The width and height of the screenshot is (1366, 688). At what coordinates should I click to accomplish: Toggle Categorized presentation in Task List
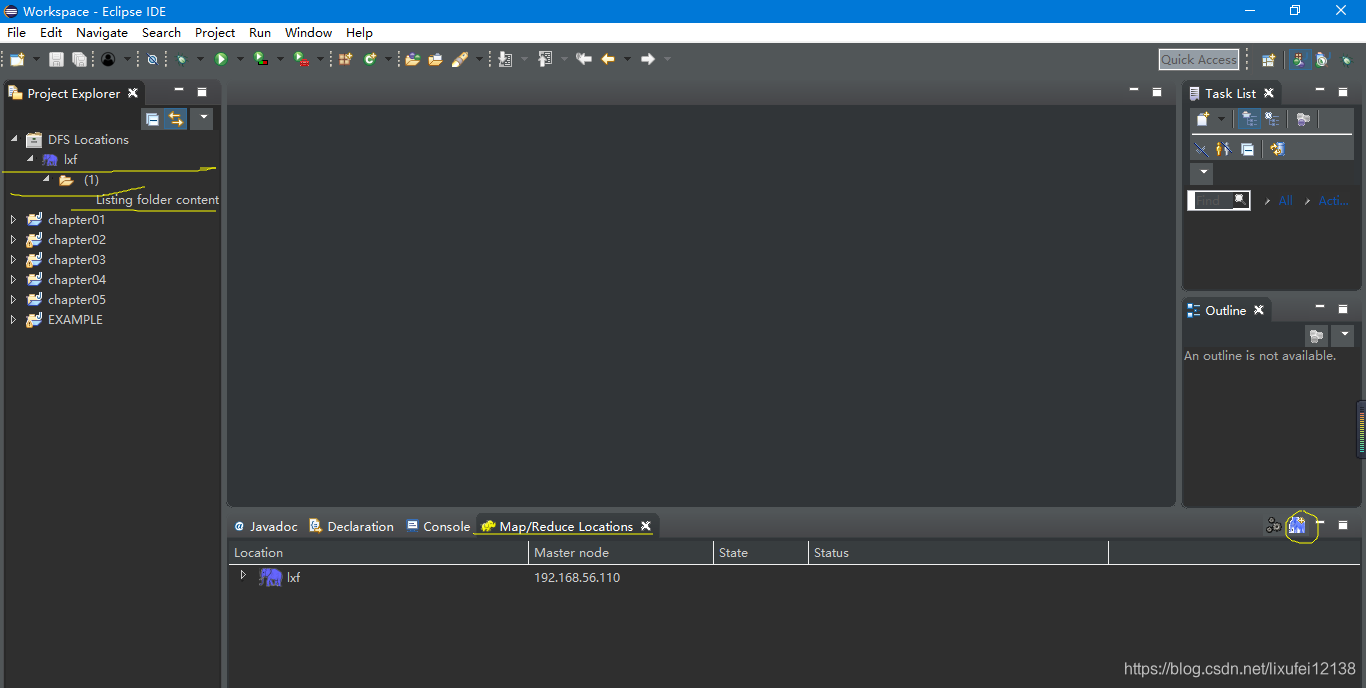click(1249, 119)
